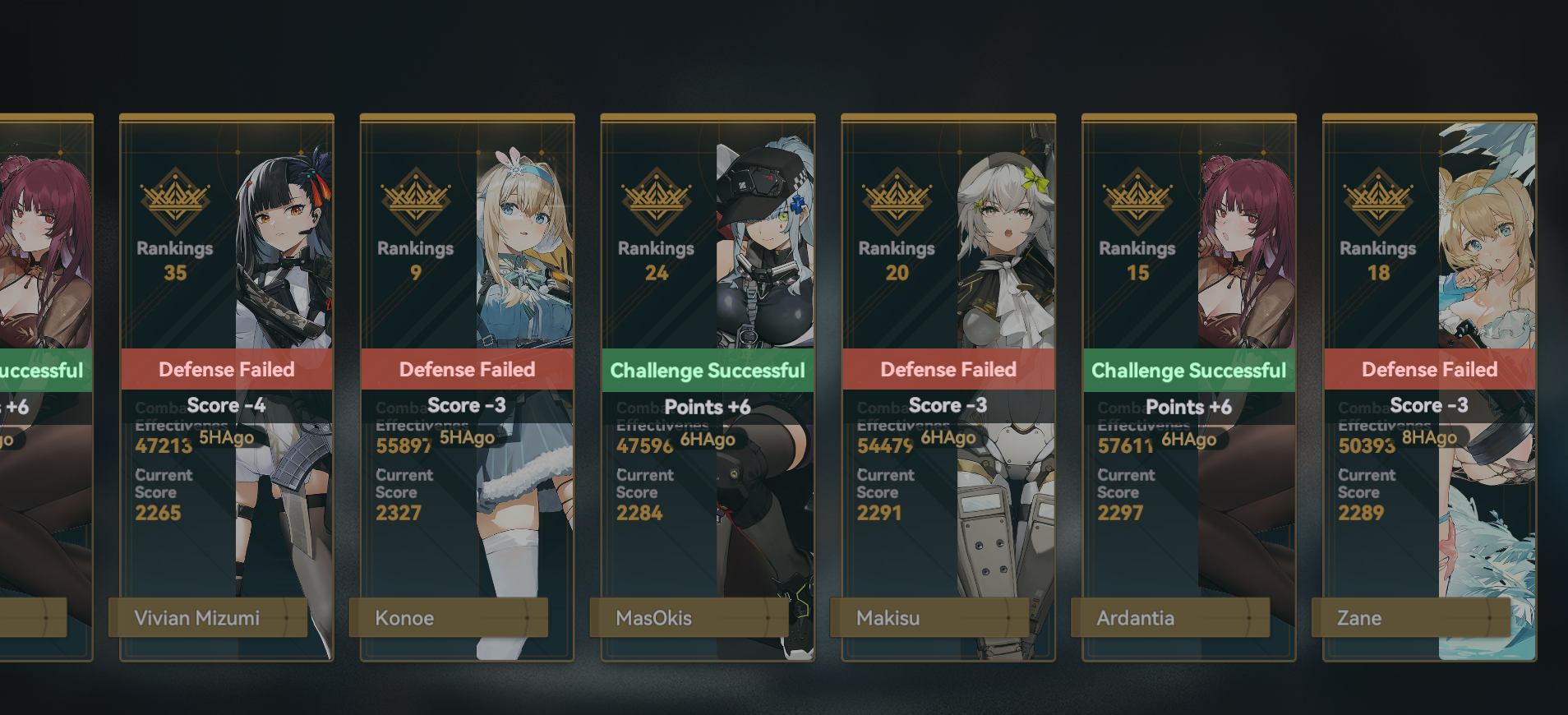Click the crown ranking emblem above Rankings 35
Image resolution: width=1568 pixels, height=715 pixels.
[x=175, y=201]
